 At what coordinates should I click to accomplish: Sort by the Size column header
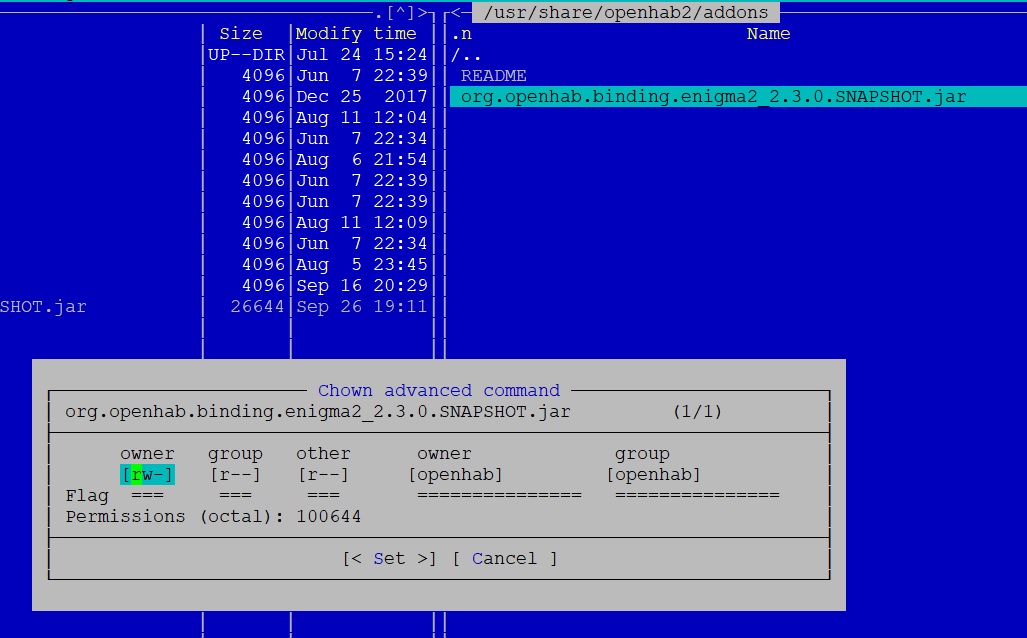point(241,34)
